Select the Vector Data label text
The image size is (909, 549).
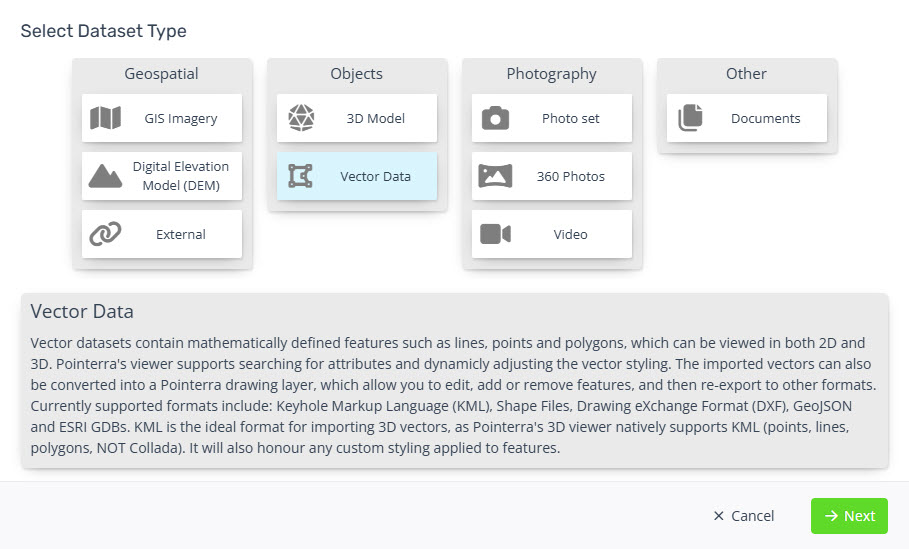click(x=376, y=176)
